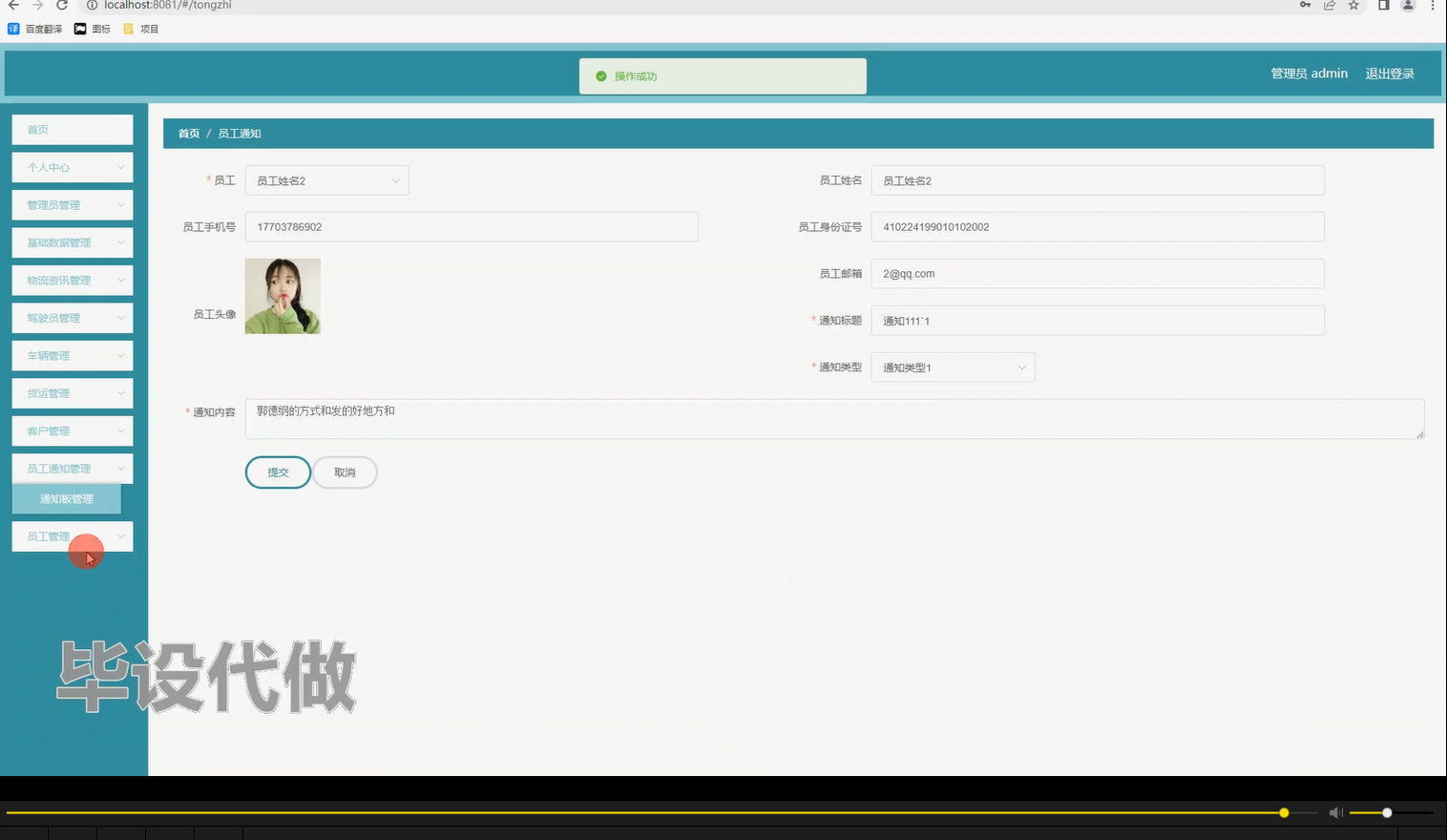Expand the 物流资讯管理 sidebar menu
Image resolution: width=1447 pixels, height=840 pixels.
(x=73, y=281)
